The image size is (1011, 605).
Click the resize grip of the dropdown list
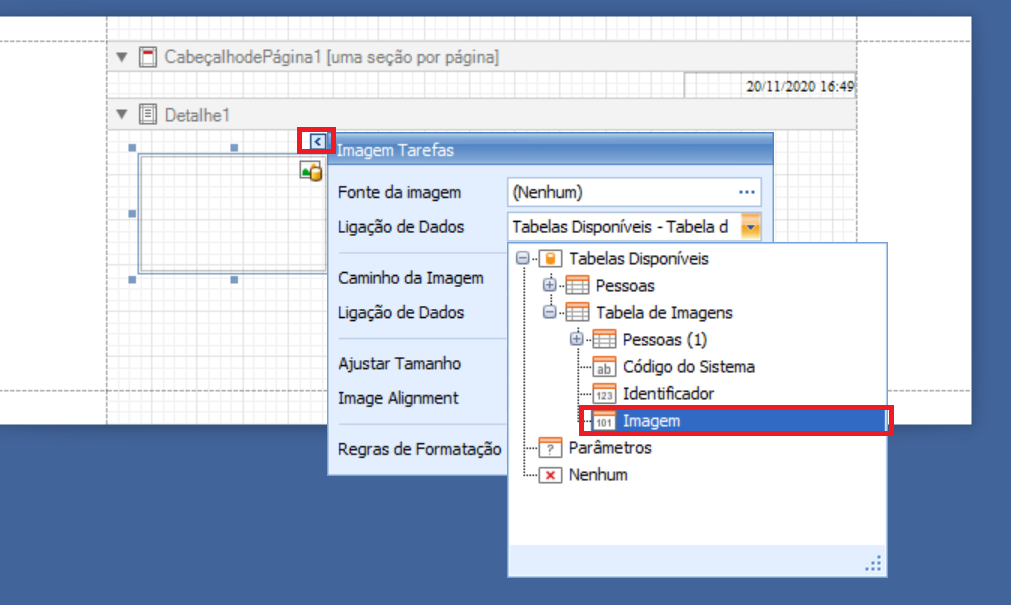pyautogui.click(x=874, y=565)
